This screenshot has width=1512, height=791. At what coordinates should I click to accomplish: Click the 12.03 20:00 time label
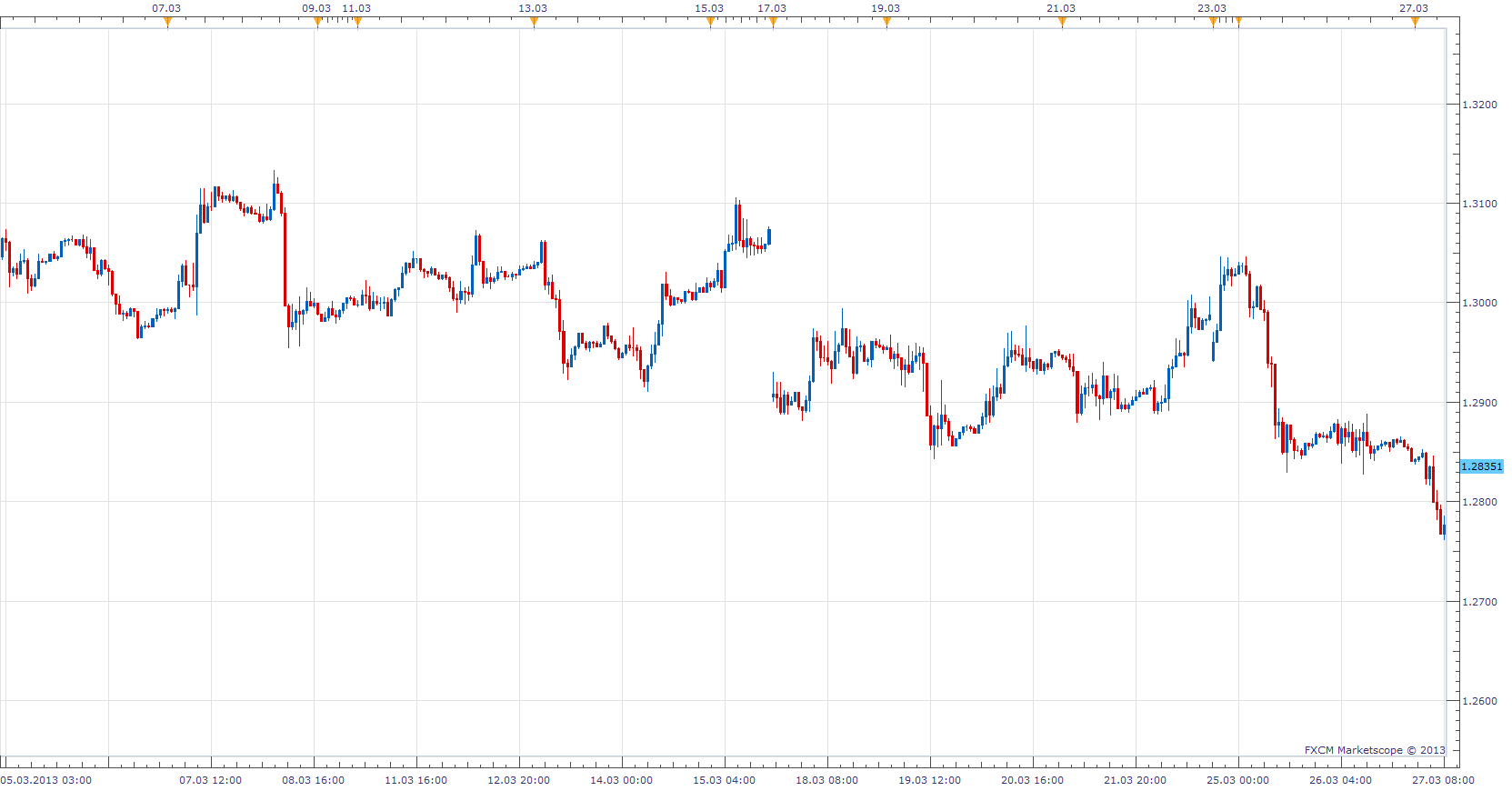pyautogui.click(x=519, y=780)
